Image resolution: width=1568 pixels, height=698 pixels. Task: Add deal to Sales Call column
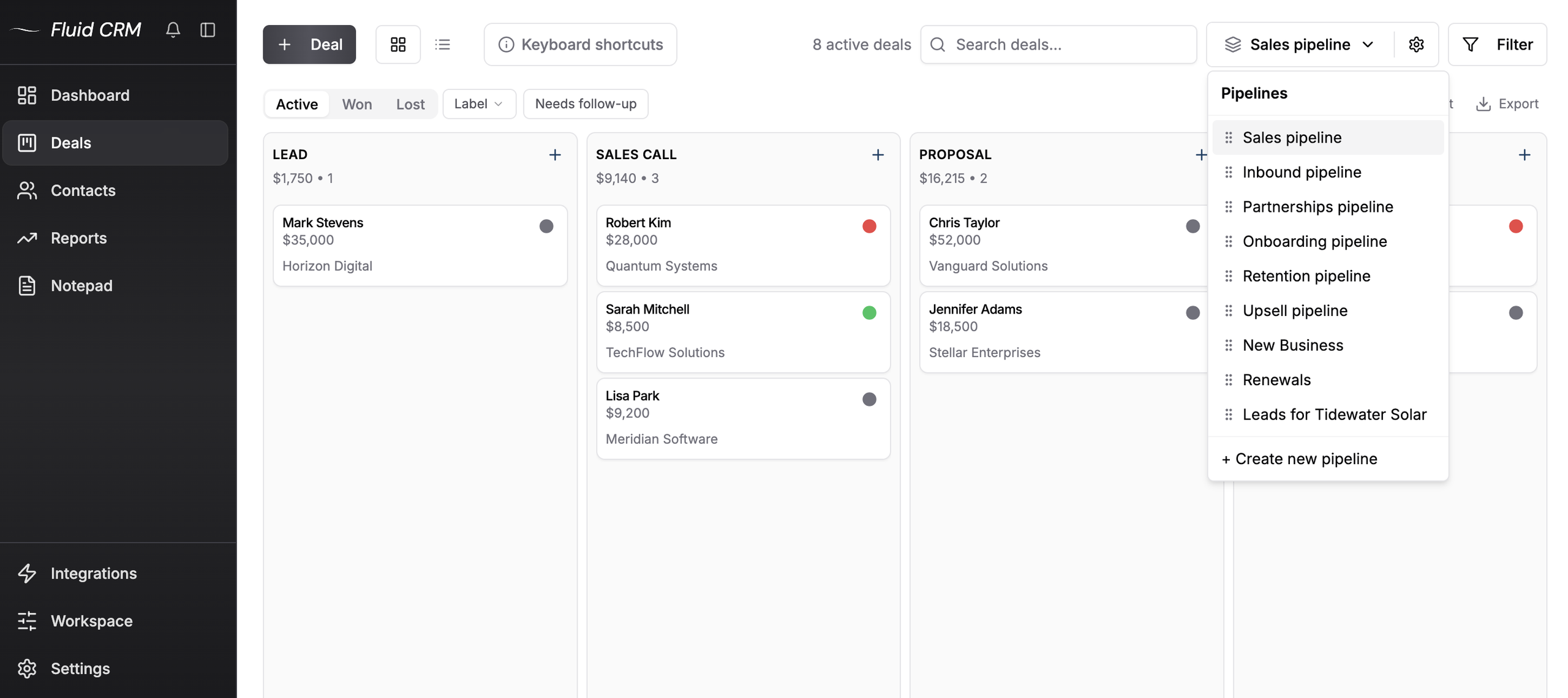[877, 155]
